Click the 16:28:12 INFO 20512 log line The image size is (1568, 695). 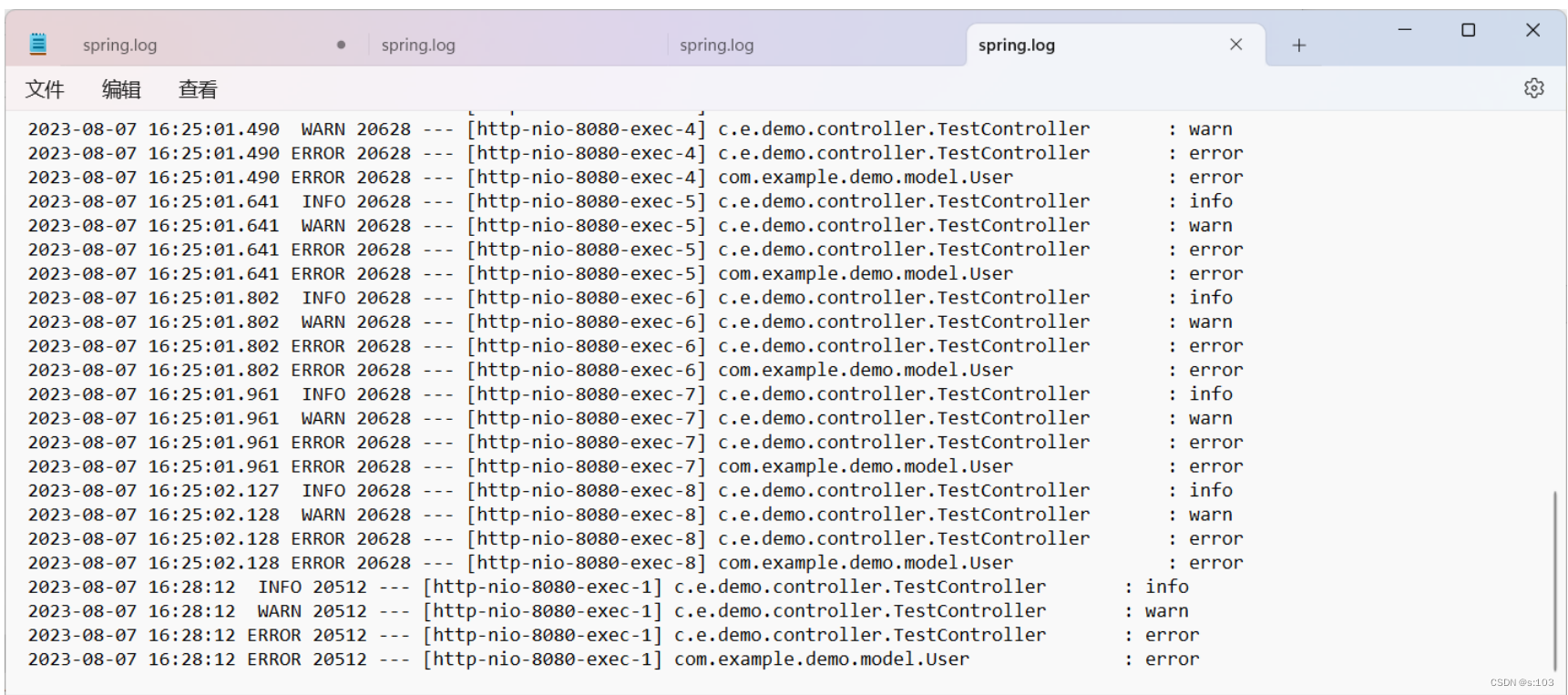608,588
